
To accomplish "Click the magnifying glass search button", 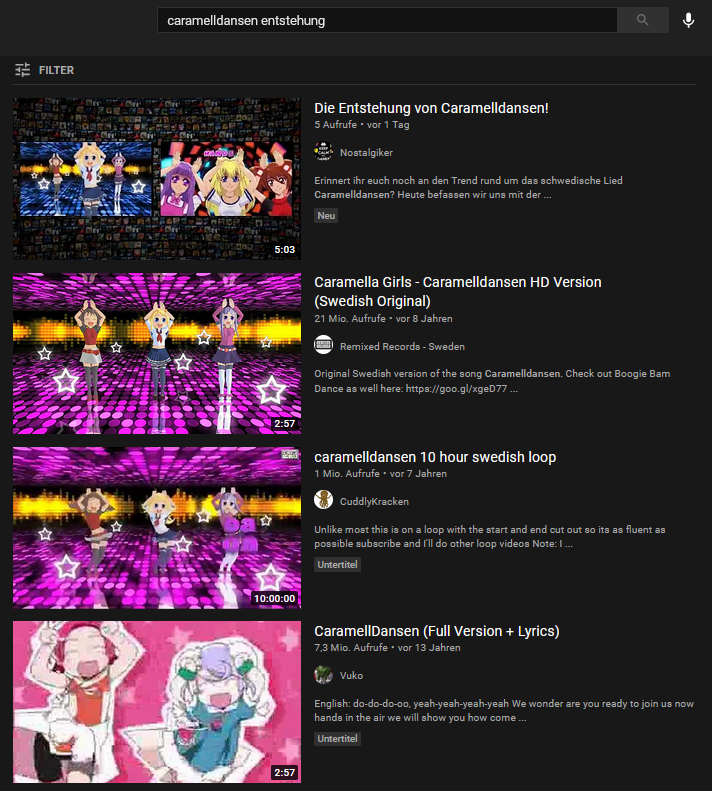I will 642,20.
